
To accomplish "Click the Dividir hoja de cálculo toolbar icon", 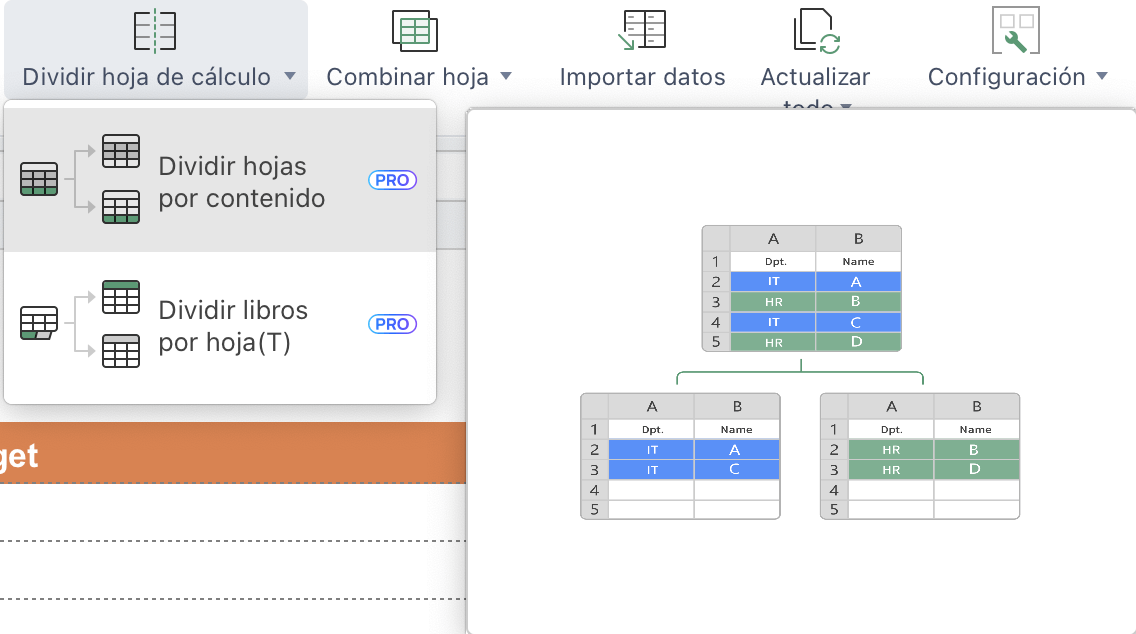I will [x=155, y=30].
